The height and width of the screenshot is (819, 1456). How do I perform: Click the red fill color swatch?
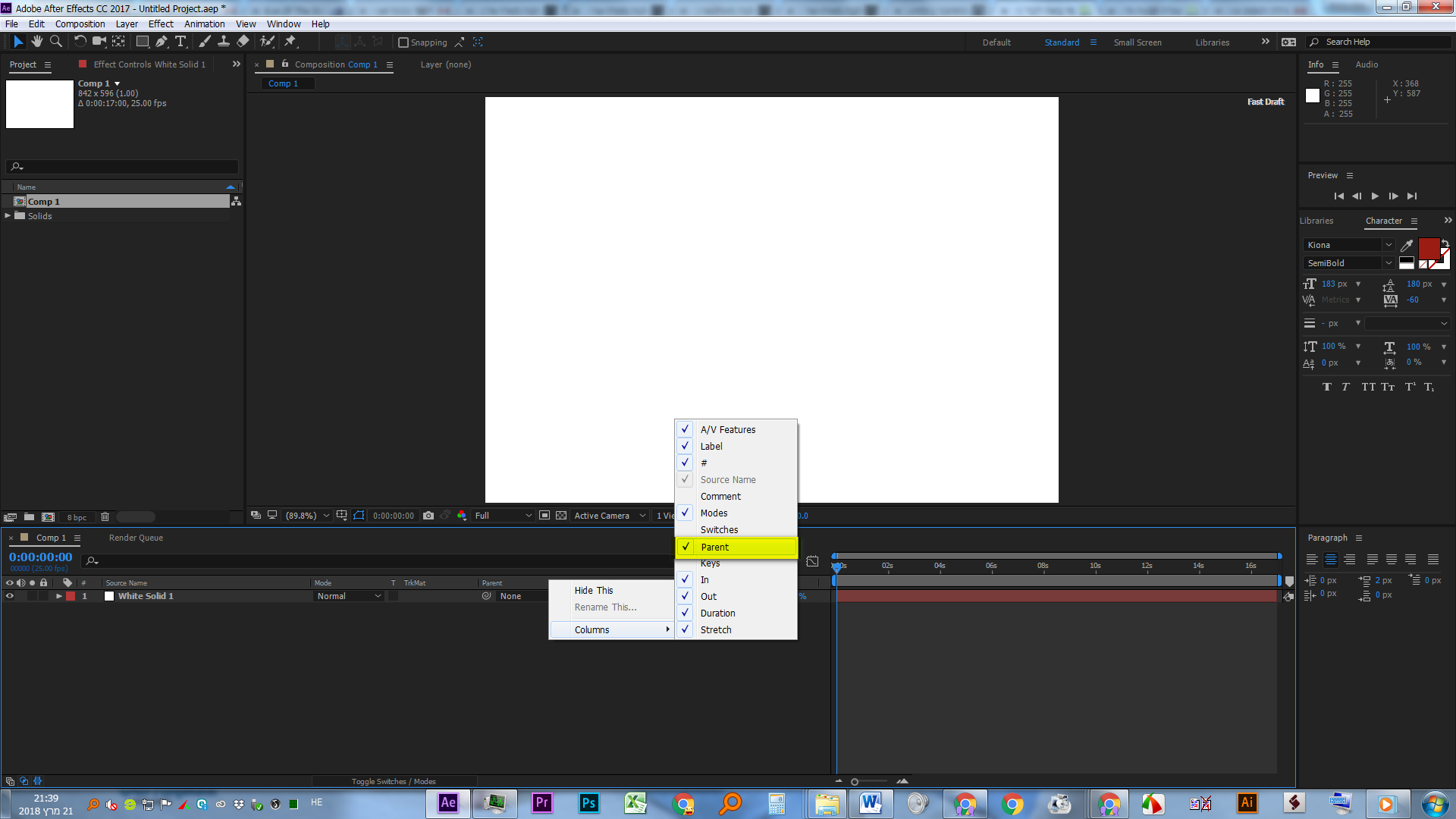1429,248
